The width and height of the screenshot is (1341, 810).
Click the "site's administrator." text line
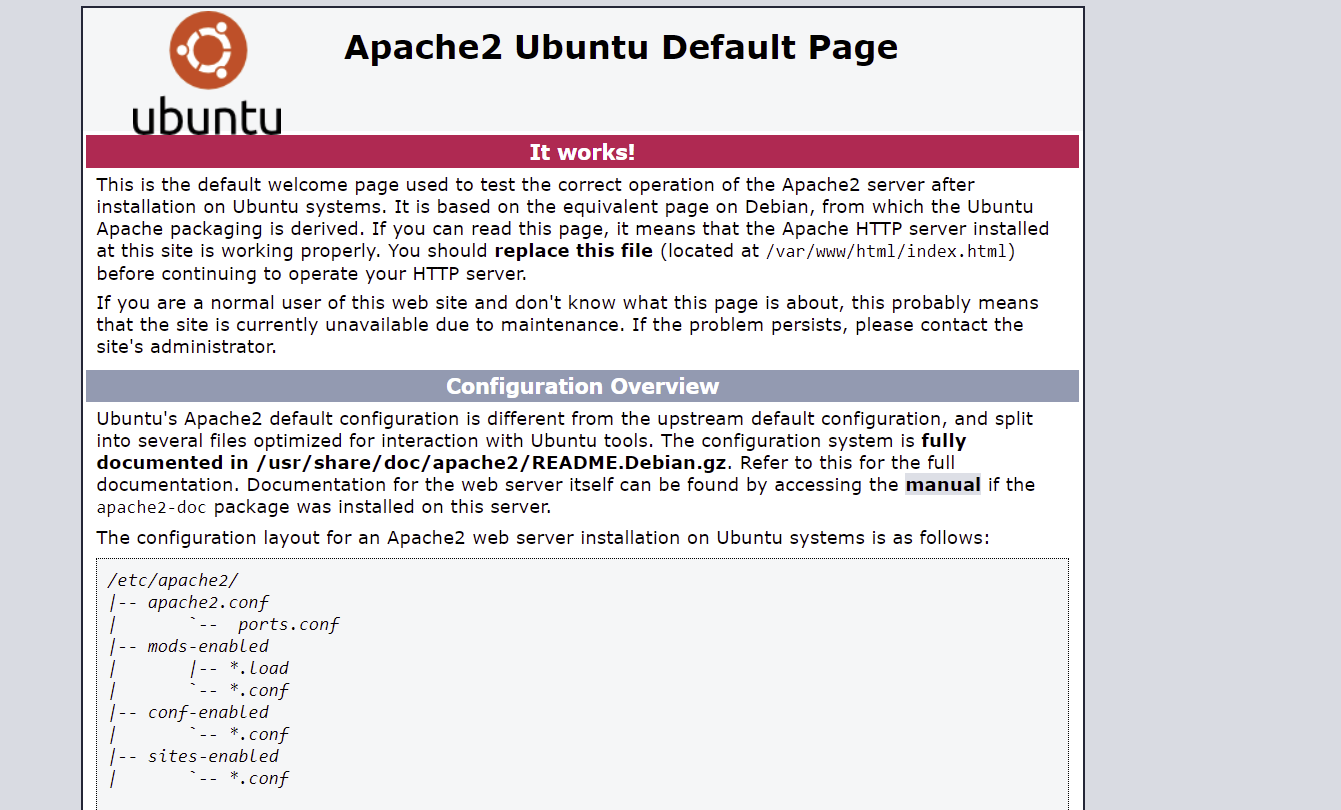click(186, 347)
